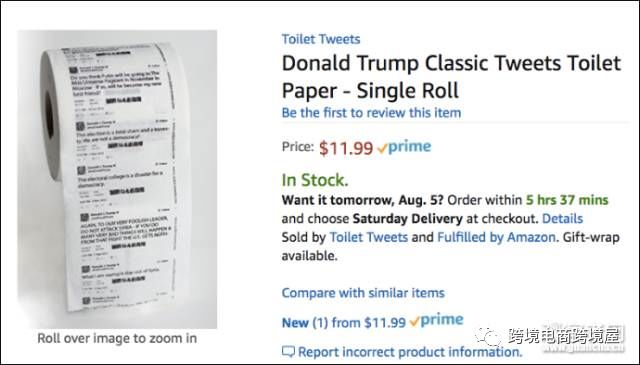Click the prime badge next to New offers
Viewport: 640px width, 365px height.
pyautogui.click(x=436, y=320)
